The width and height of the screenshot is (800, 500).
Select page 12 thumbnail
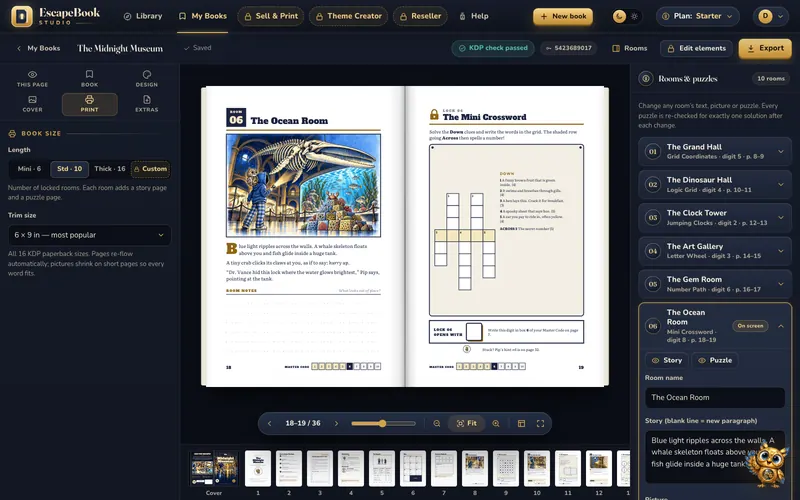point(598,468)
